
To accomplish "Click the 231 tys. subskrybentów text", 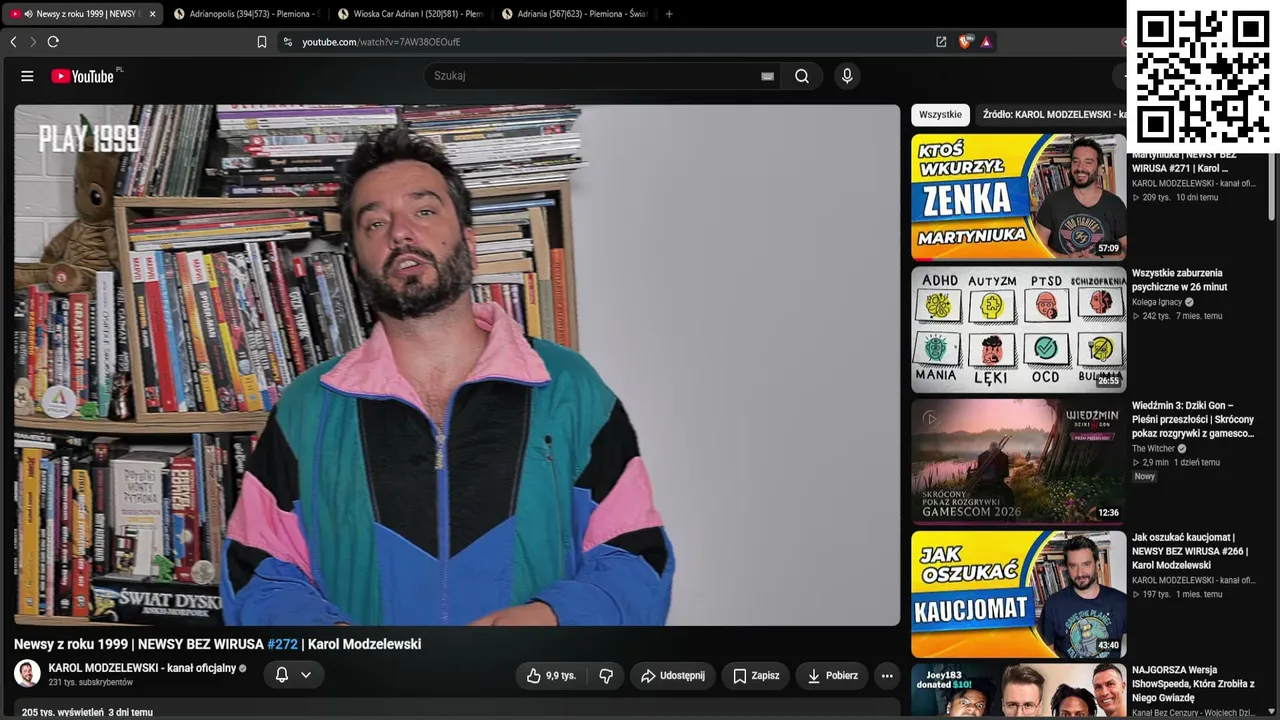I will (x=90, y=683).
